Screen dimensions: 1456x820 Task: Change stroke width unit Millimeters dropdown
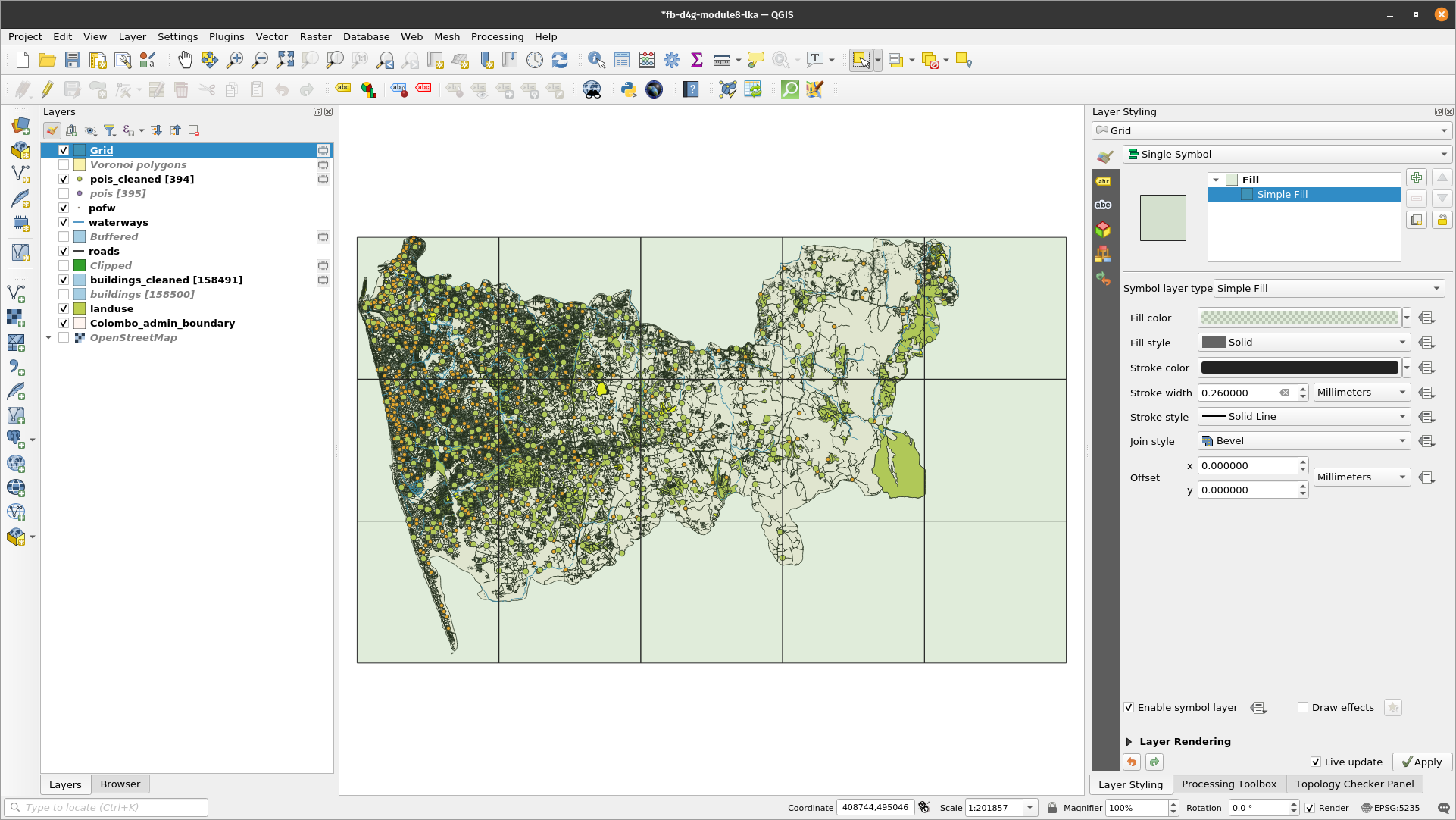pos(1361,393)
